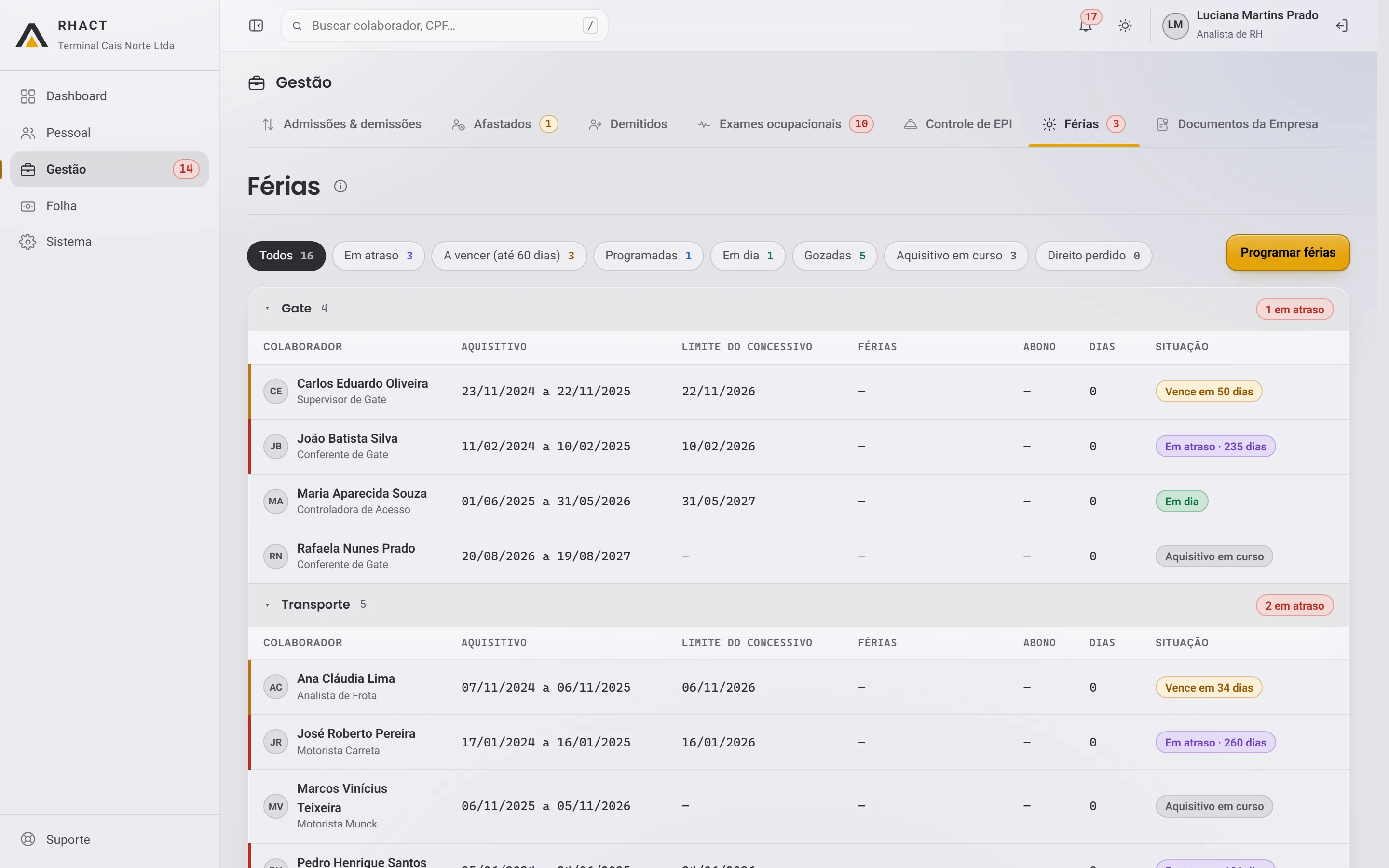Focus the Buscar colaborador search field
Screen dimensions: 1389x868
click(444, 26)
